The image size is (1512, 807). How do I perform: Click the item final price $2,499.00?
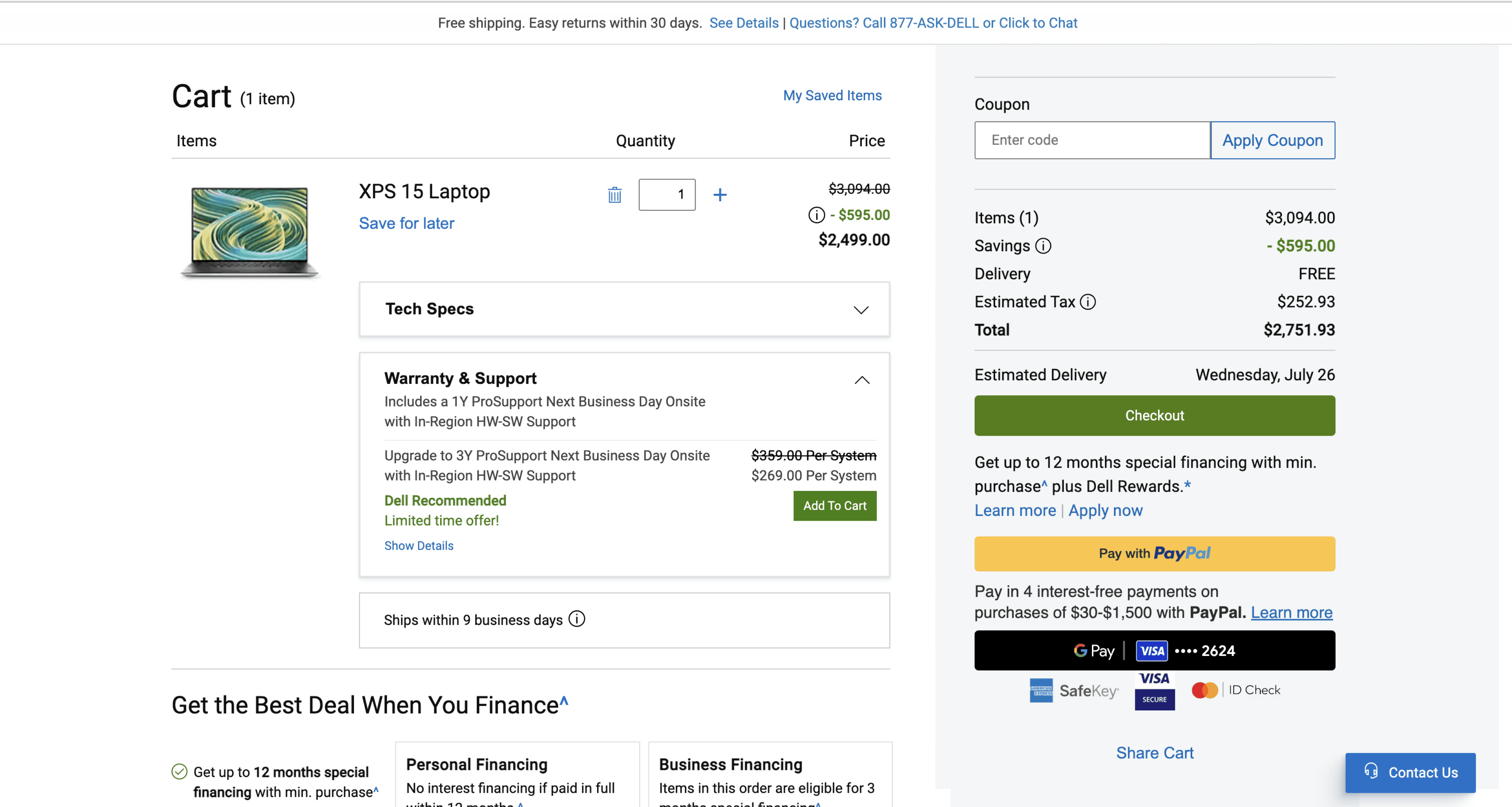coord(854,240)
